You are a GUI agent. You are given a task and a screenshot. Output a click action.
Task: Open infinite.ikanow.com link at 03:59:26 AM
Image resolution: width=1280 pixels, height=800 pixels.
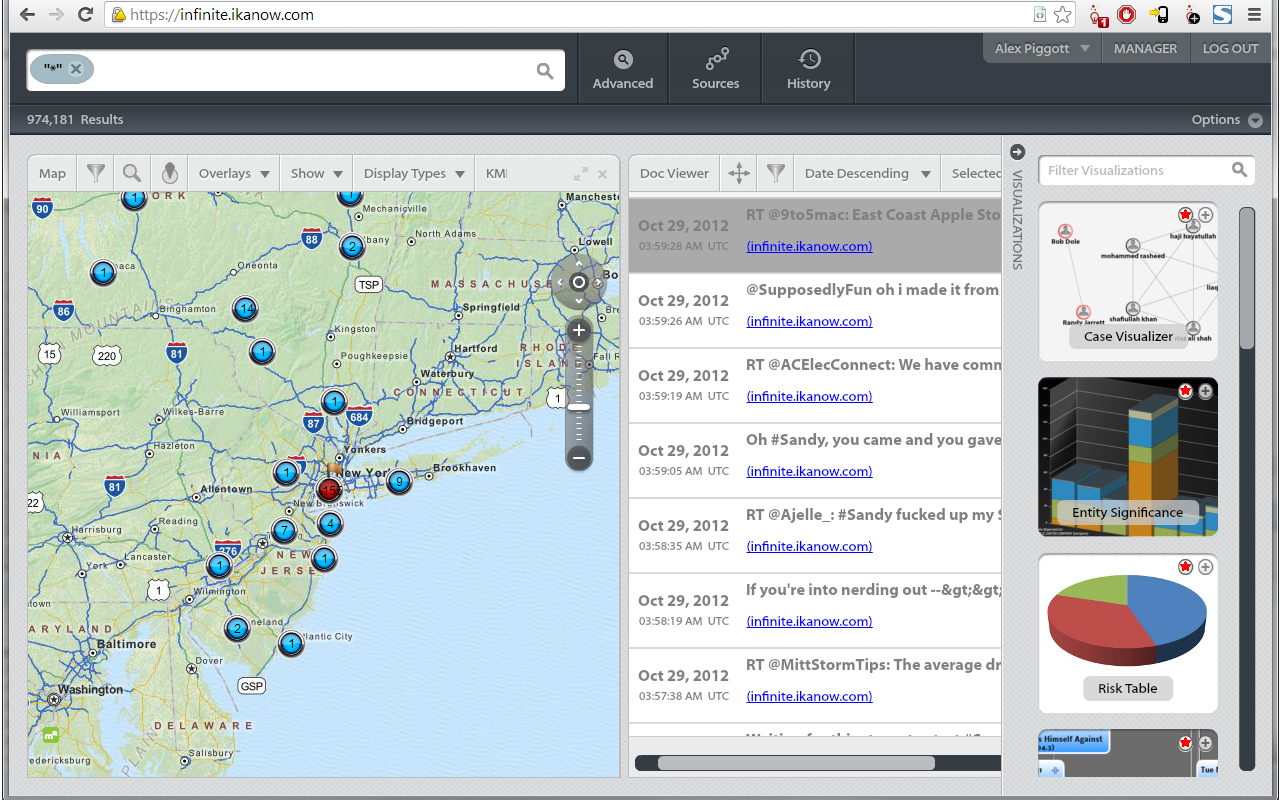[809, 321]
